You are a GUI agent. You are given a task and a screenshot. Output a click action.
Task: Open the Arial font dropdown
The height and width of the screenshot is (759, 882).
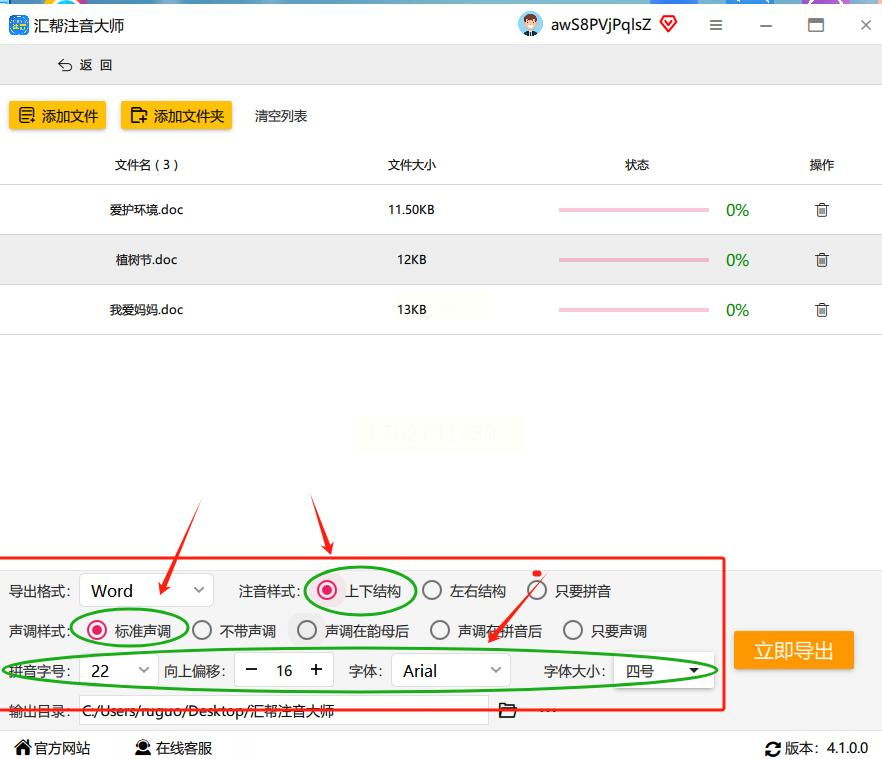(x=451, y=670)
